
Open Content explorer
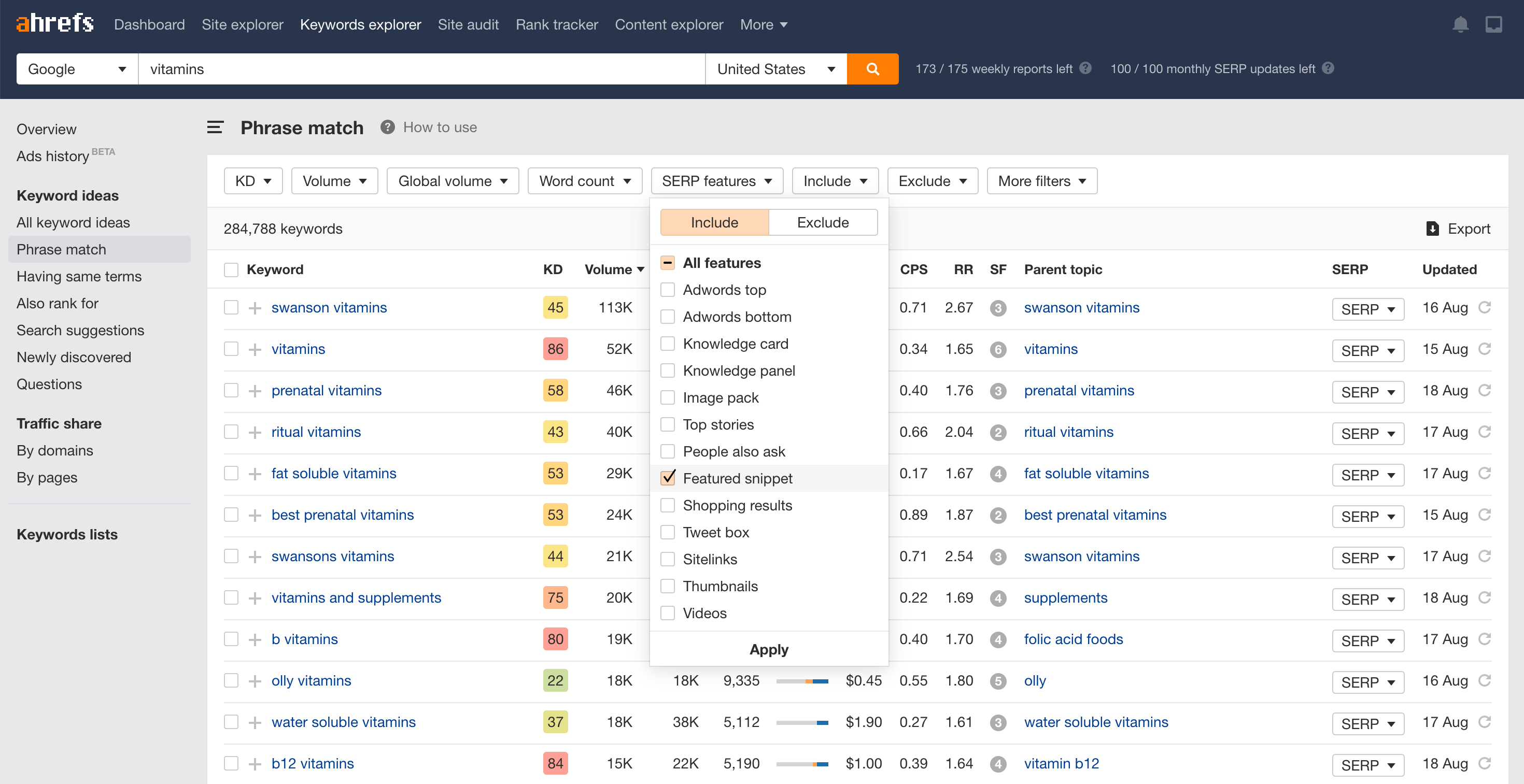669,24
